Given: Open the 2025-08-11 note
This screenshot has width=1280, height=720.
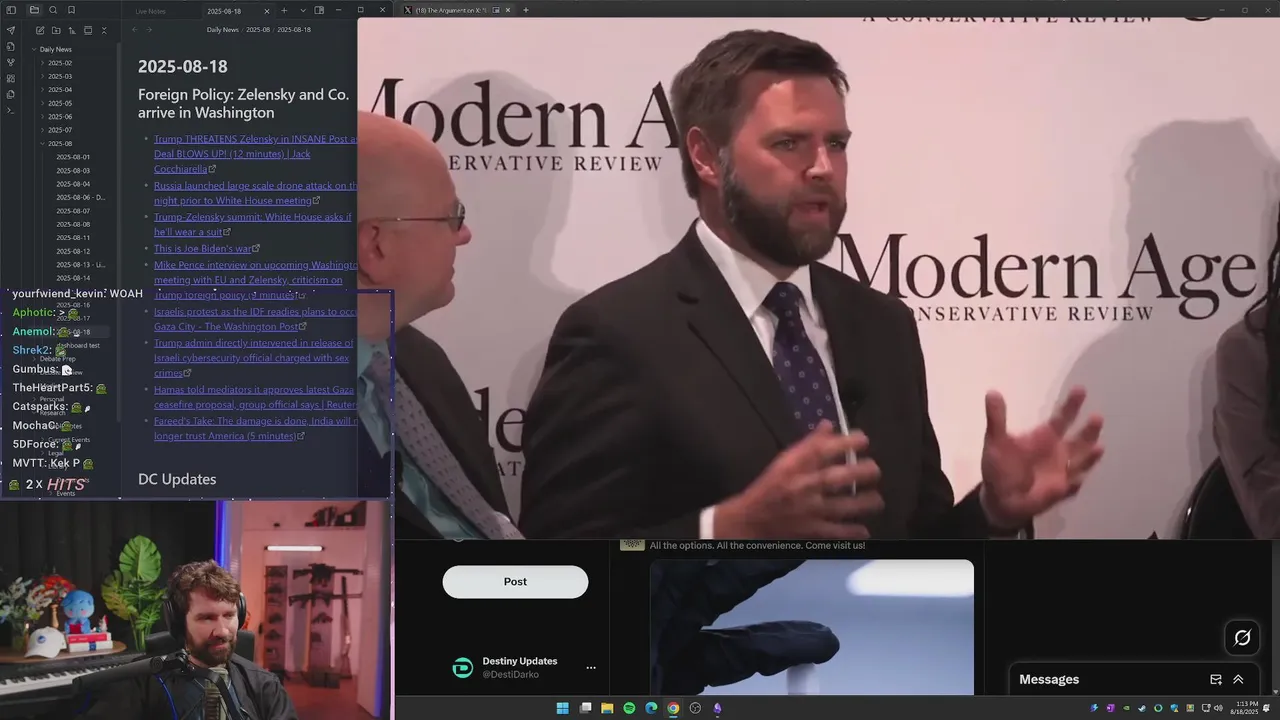Looking at the screenshot, I should click(73, 238).
